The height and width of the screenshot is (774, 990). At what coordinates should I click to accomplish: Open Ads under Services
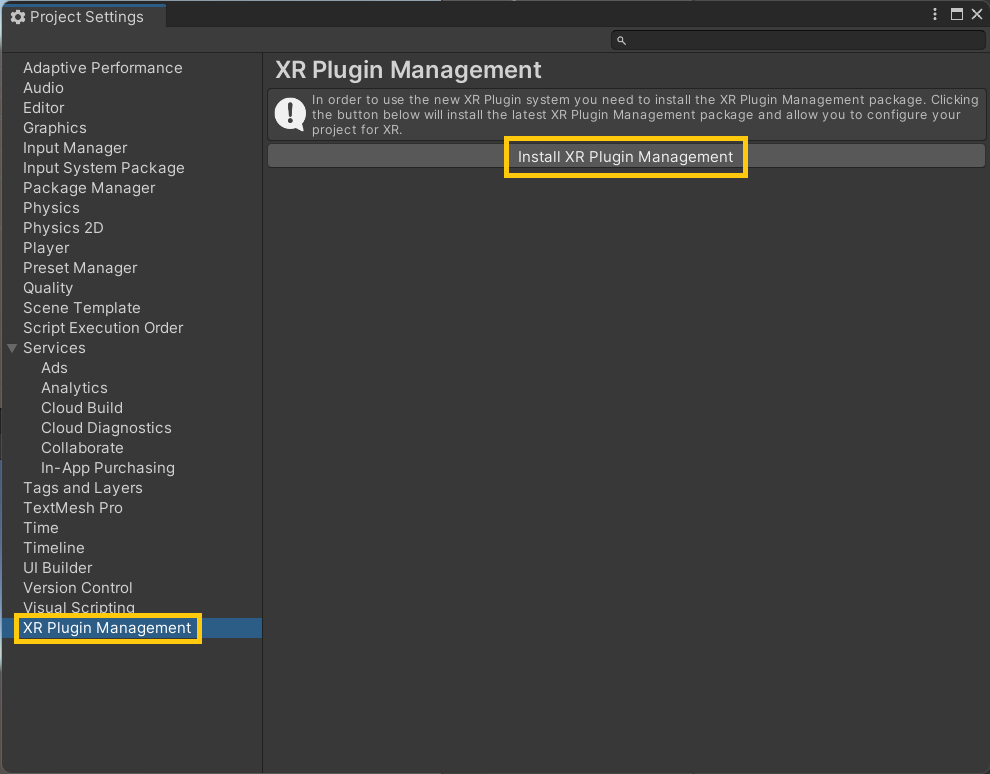[54, 368]
